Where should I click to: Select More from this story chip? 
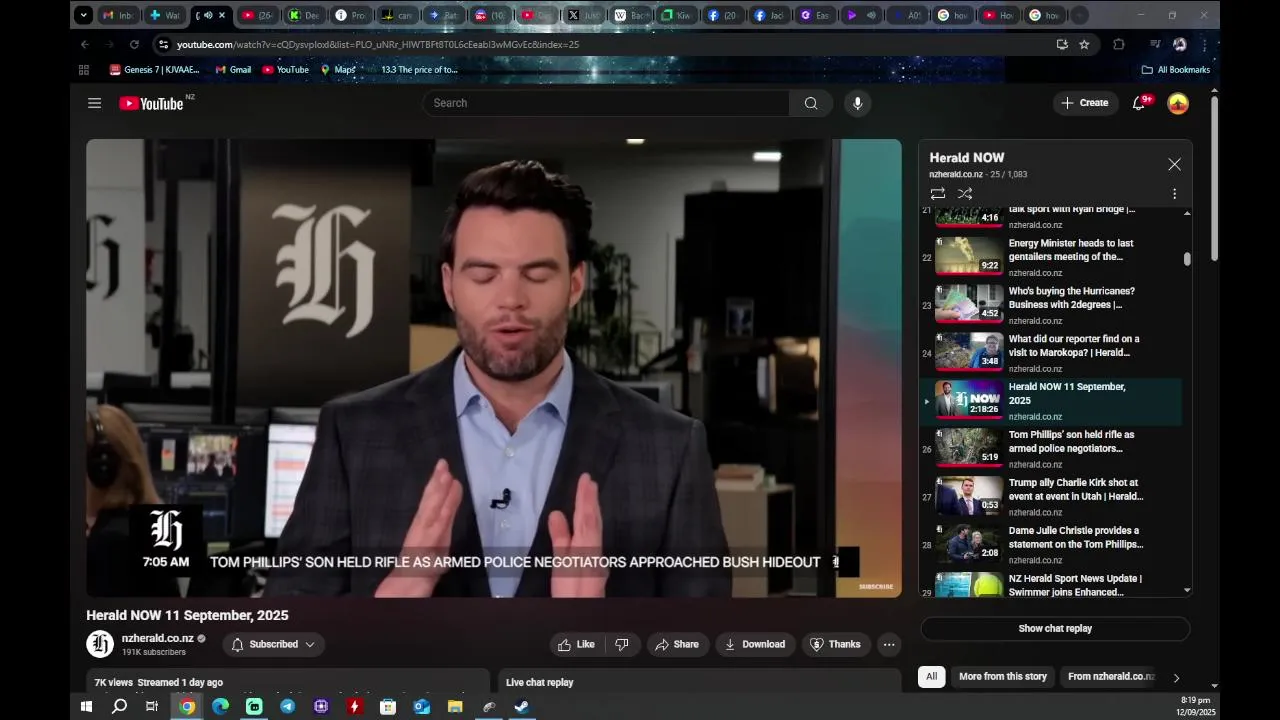point(1003,676)
